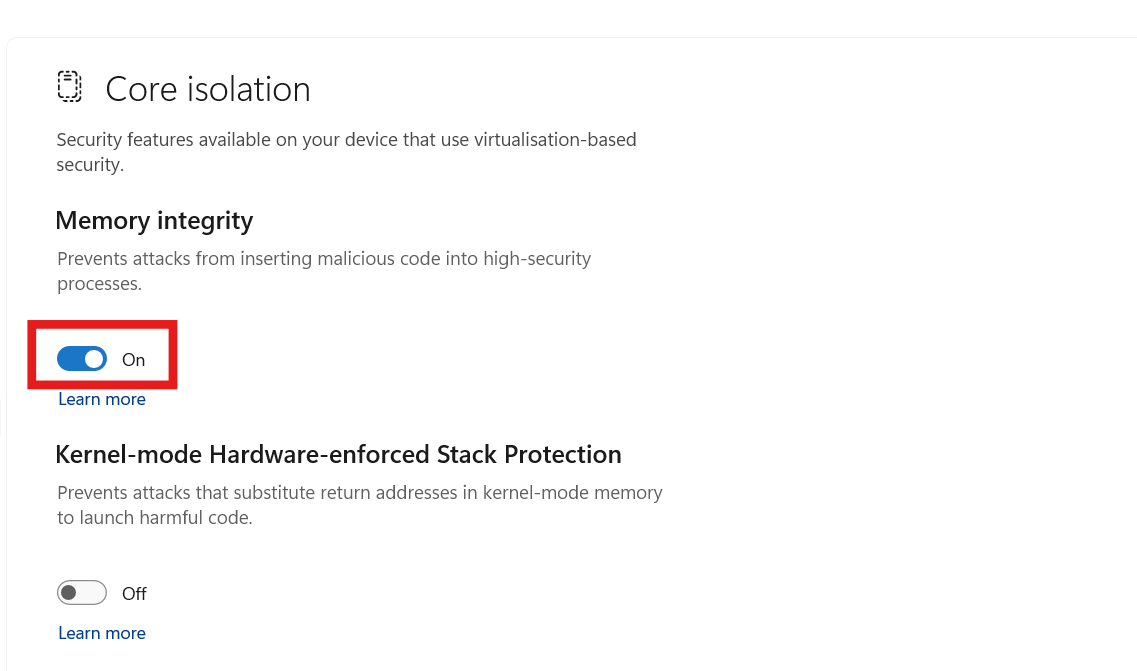Follow the second Learn more hyperlink
The width and height of the screenshot is (1137, 671).
[101, 632]
